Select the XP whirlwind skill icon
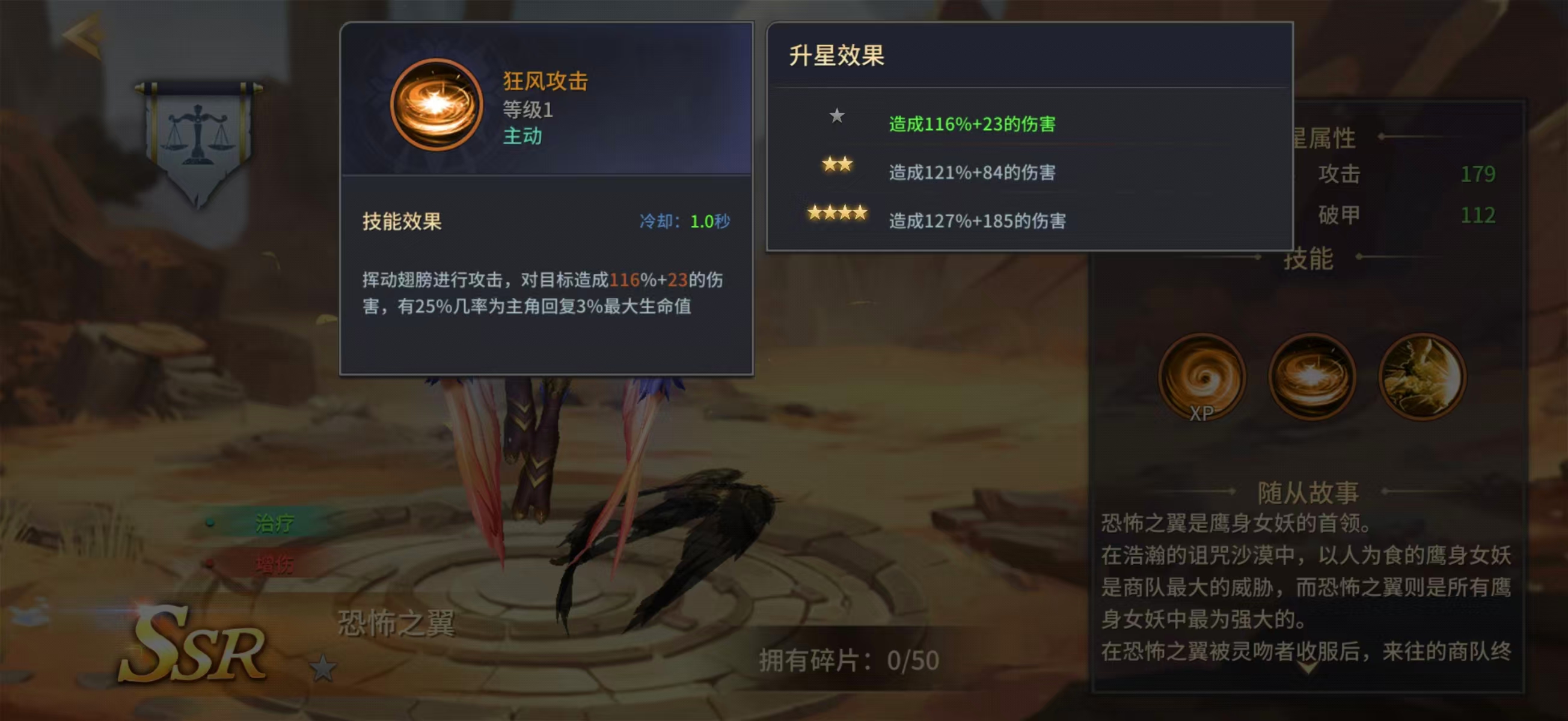Screen dimensions: 1568x721 [x=1202, y=377]
